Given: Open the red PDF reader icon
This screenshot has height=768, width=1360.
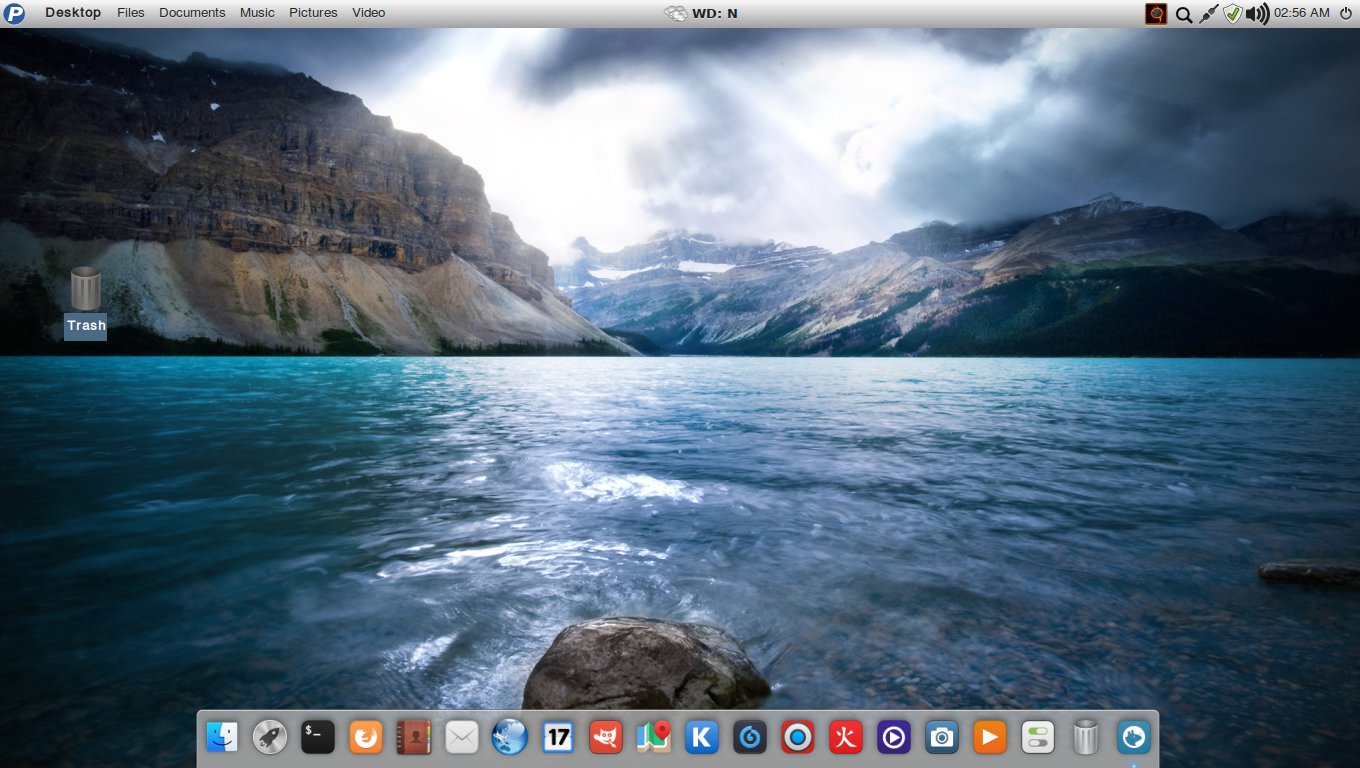Looking at the screenshot, I should pos(846,738).
